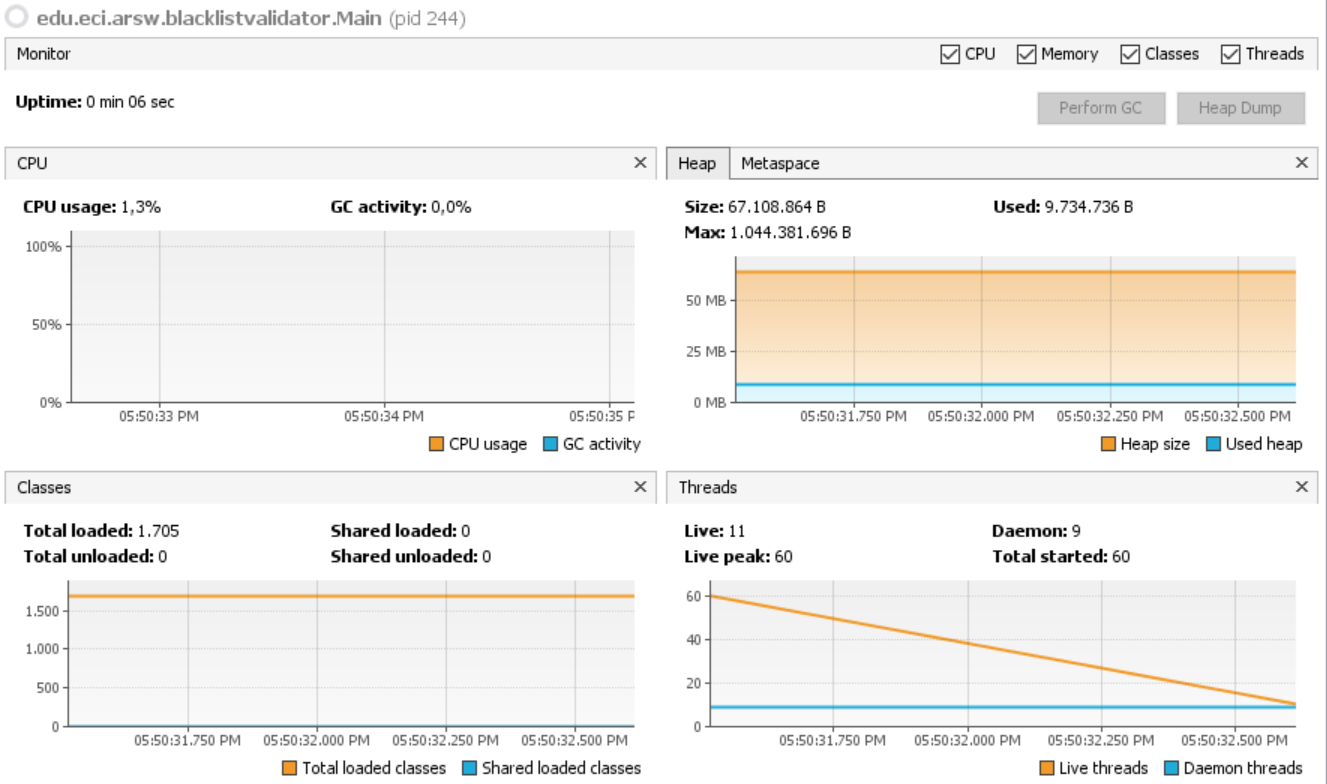Click the Perform GC button
Image resolution: width=1327 pixels, height=784 pixels.
click(1101, 108)
